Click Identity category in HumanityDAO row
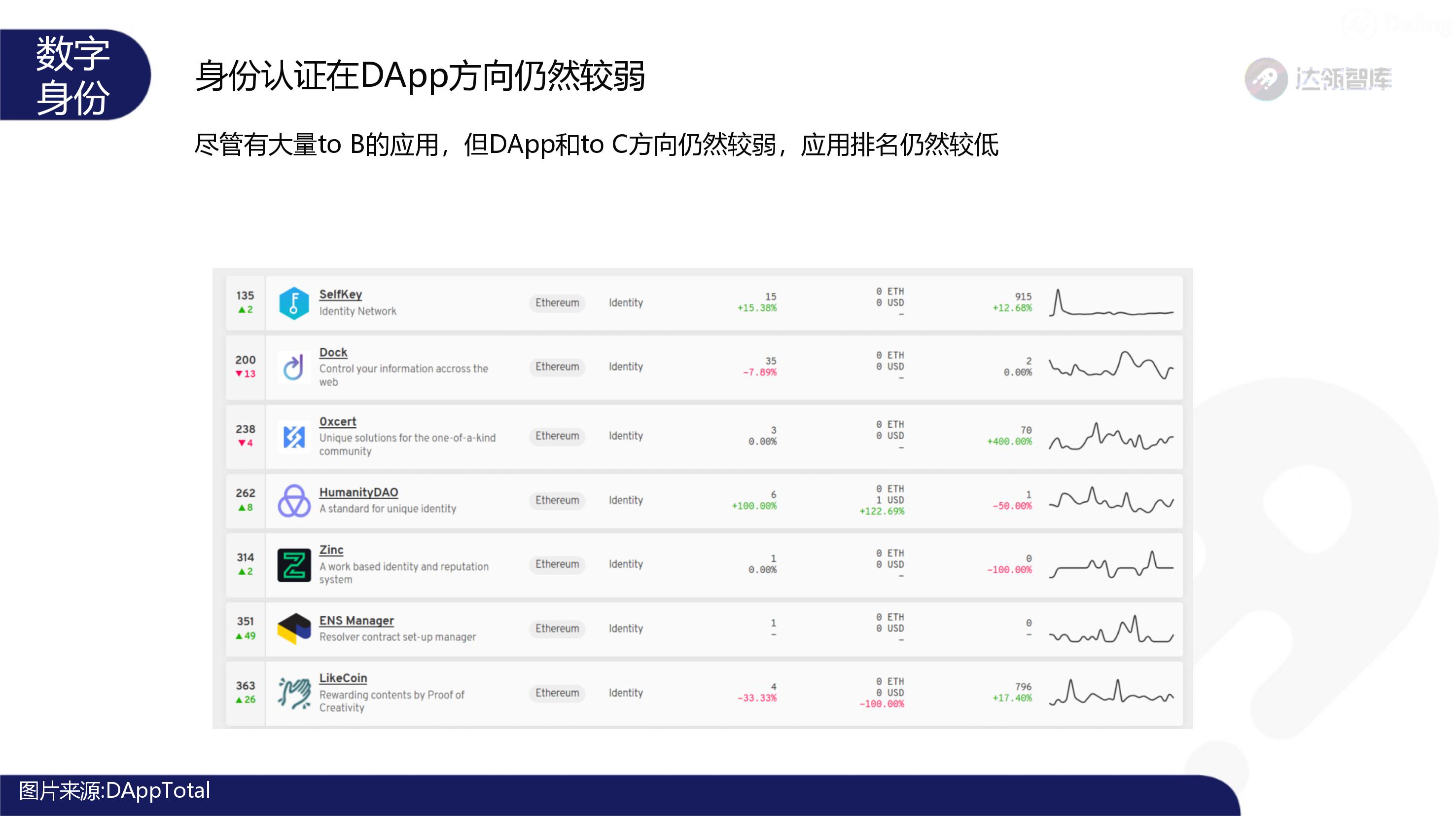This screenshot has height=816, width=1456. click(x=626, y=500)
